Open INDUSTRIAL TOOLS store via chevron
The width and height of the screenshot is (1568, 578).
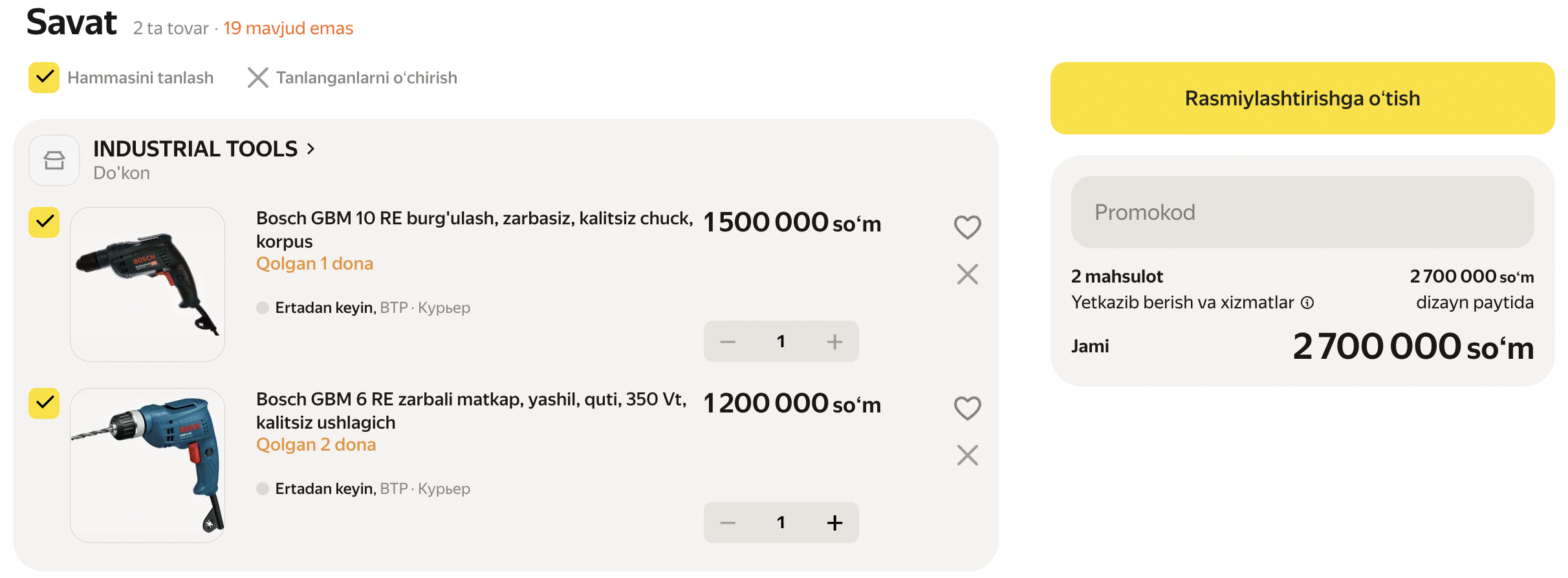311,149
